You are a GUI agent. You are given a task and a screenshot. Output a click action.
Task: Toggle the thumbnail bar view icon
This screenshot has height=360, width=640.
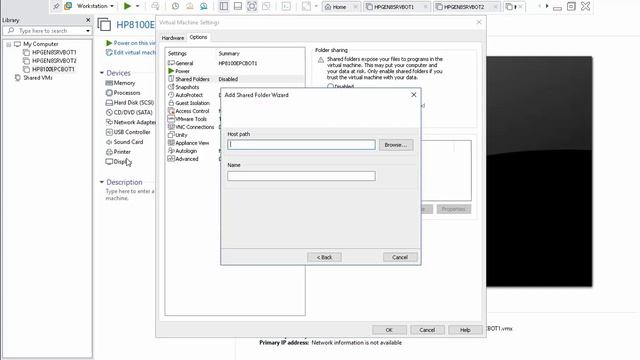coord(238,6)
